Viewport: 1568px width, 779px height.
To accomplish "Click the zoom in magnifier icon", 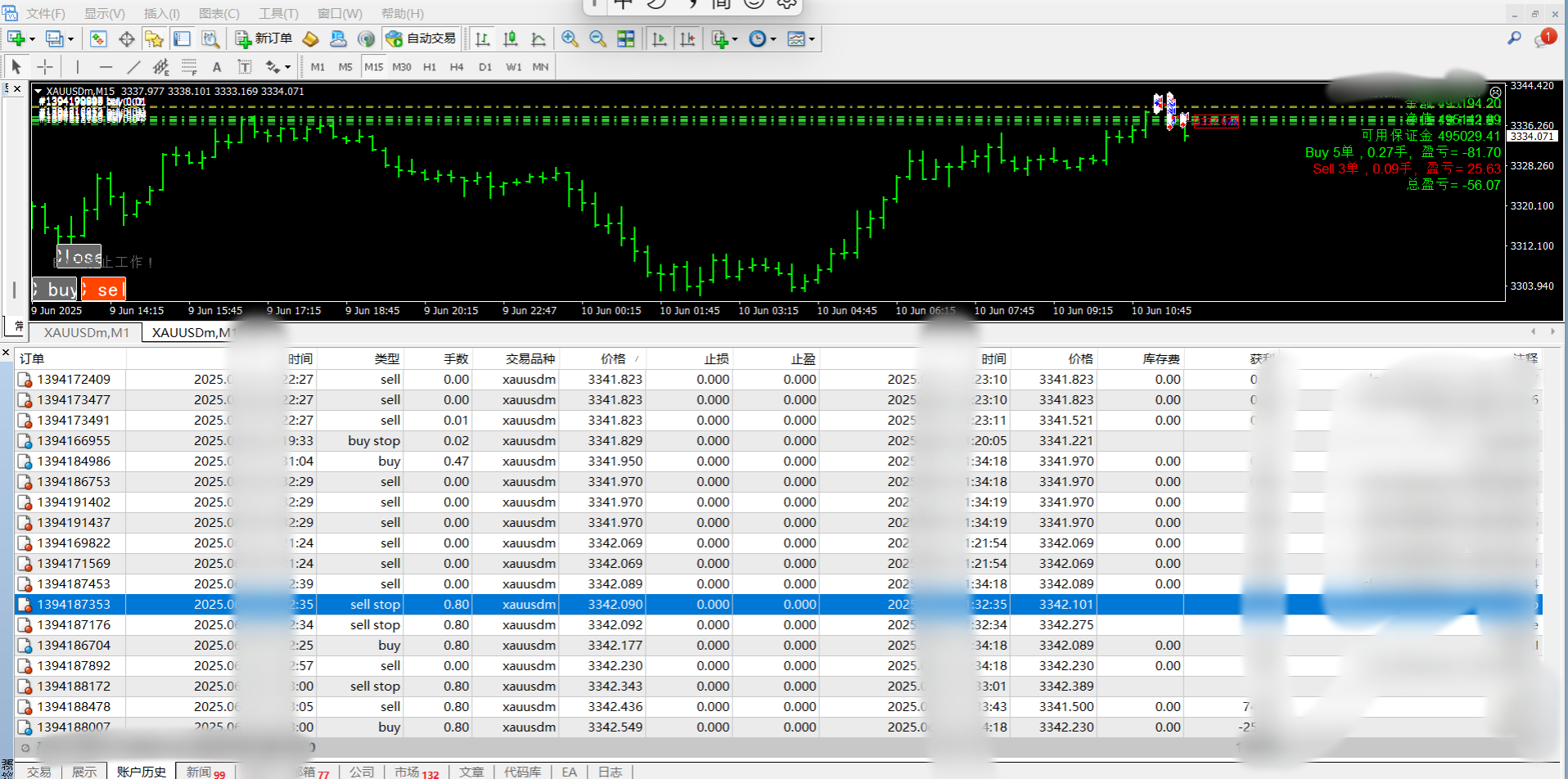I will click(x=570, y=38).
